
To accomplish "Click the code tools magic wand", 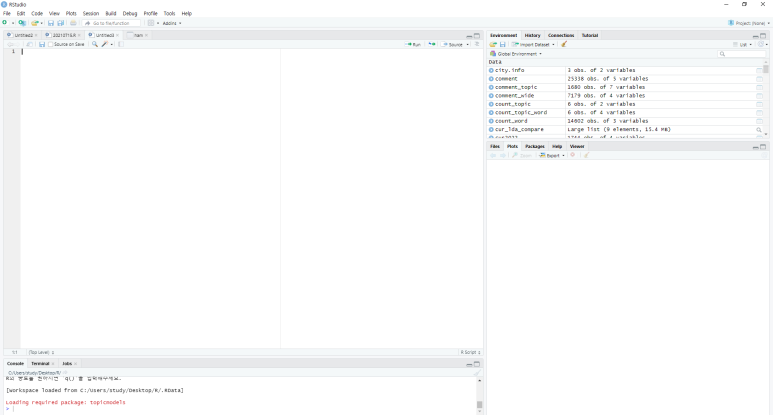I will click(x=105, y=44).
